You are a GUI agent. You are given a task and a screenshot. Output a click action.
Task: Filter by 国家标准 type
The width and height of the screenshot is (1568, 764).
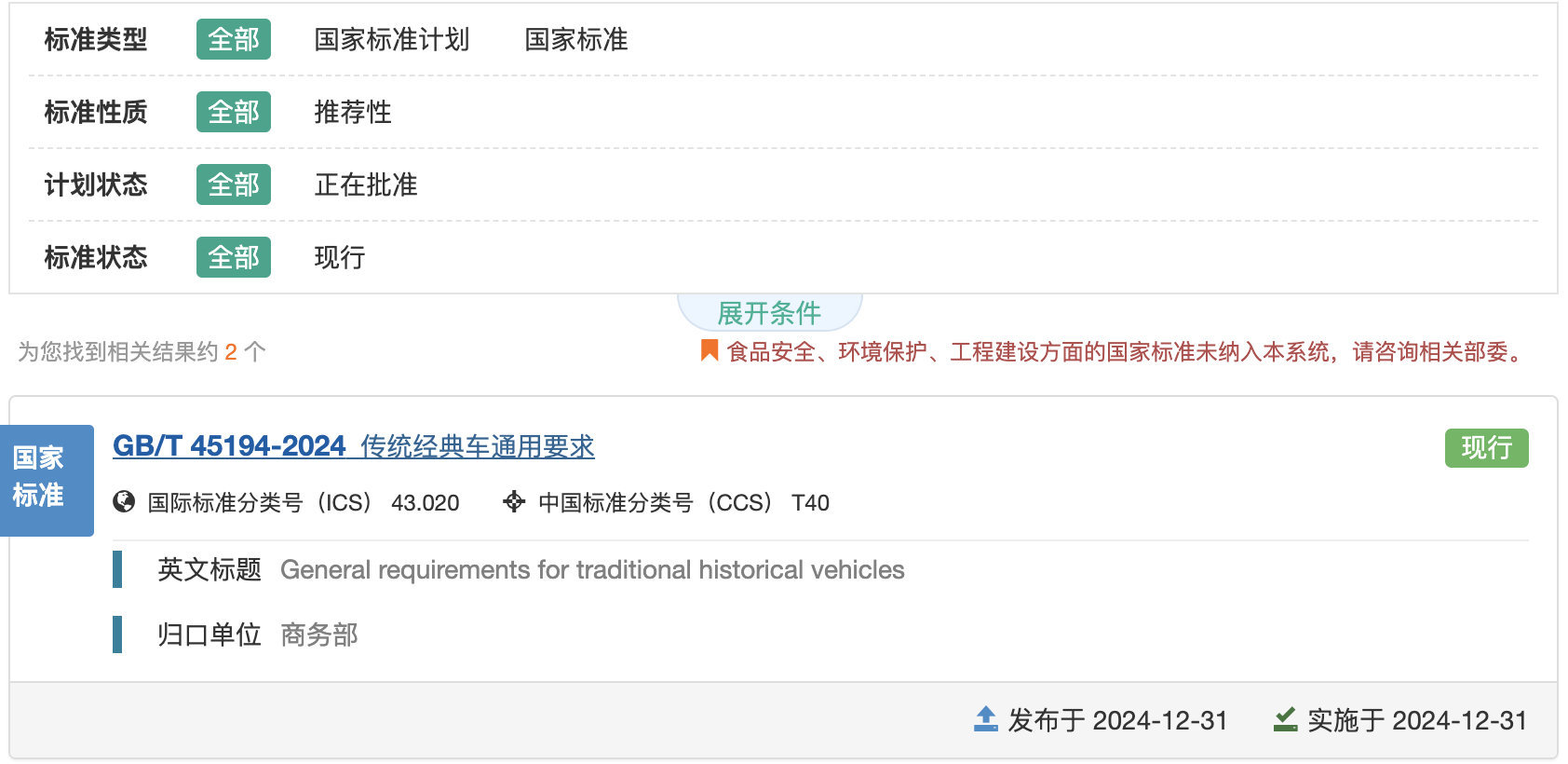pos(576,39)
